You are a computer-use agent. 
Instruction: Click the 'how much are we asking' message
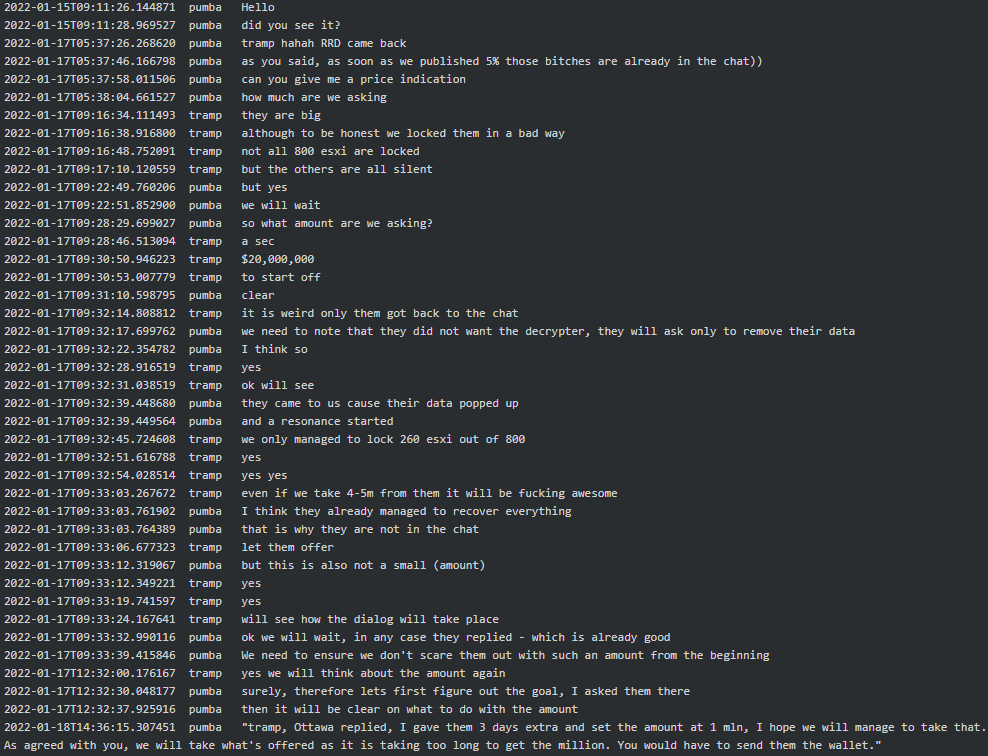pos(314,97)
